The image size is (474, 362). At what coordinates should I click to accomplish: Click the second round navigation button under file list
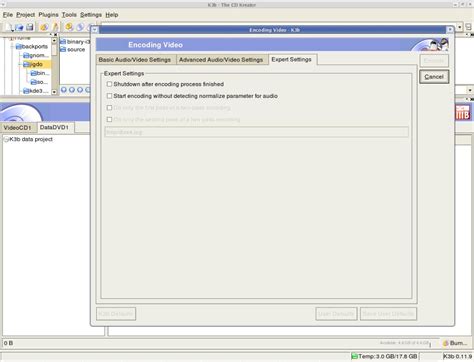click(72, 90)
